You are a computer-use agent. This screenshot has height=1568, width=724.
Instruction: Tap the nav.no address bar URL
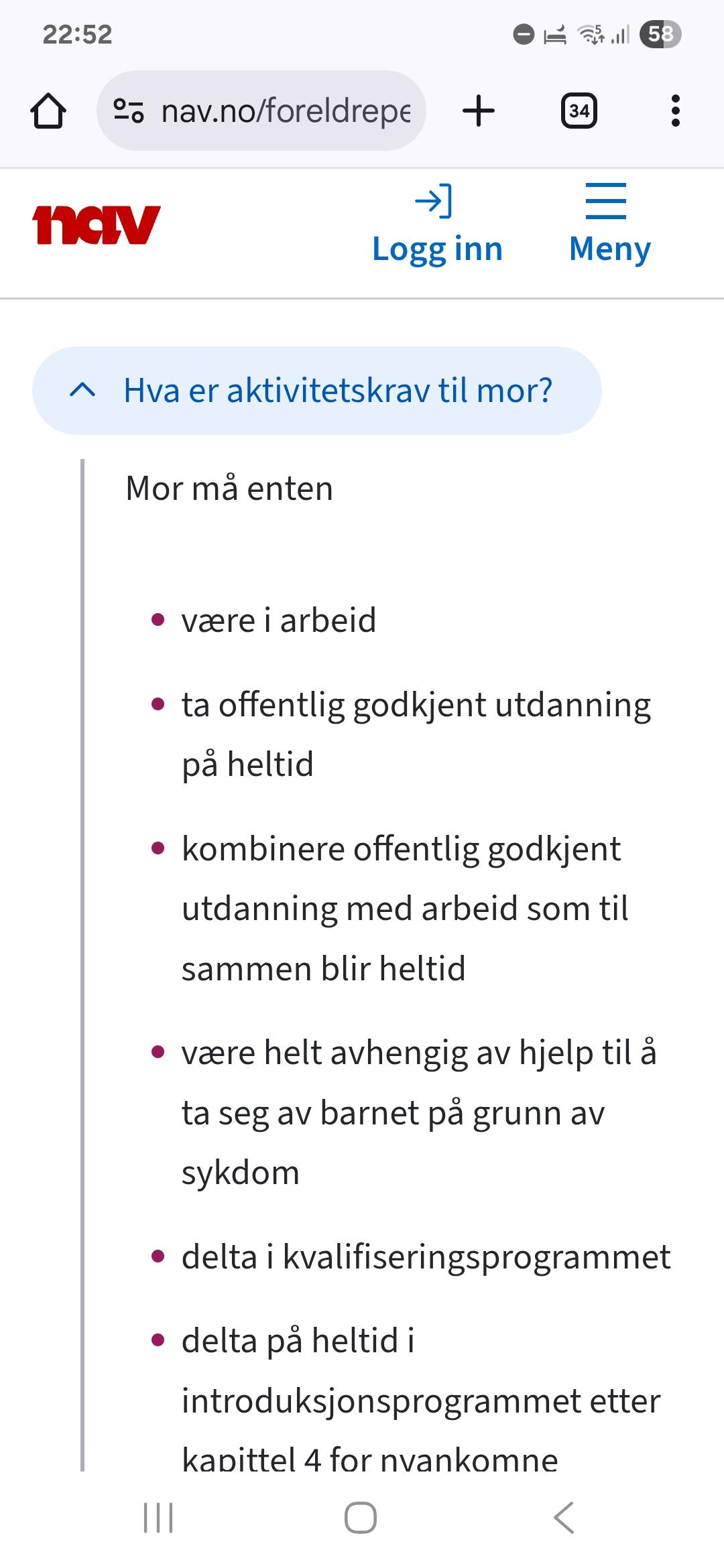[x=285, y=111]
